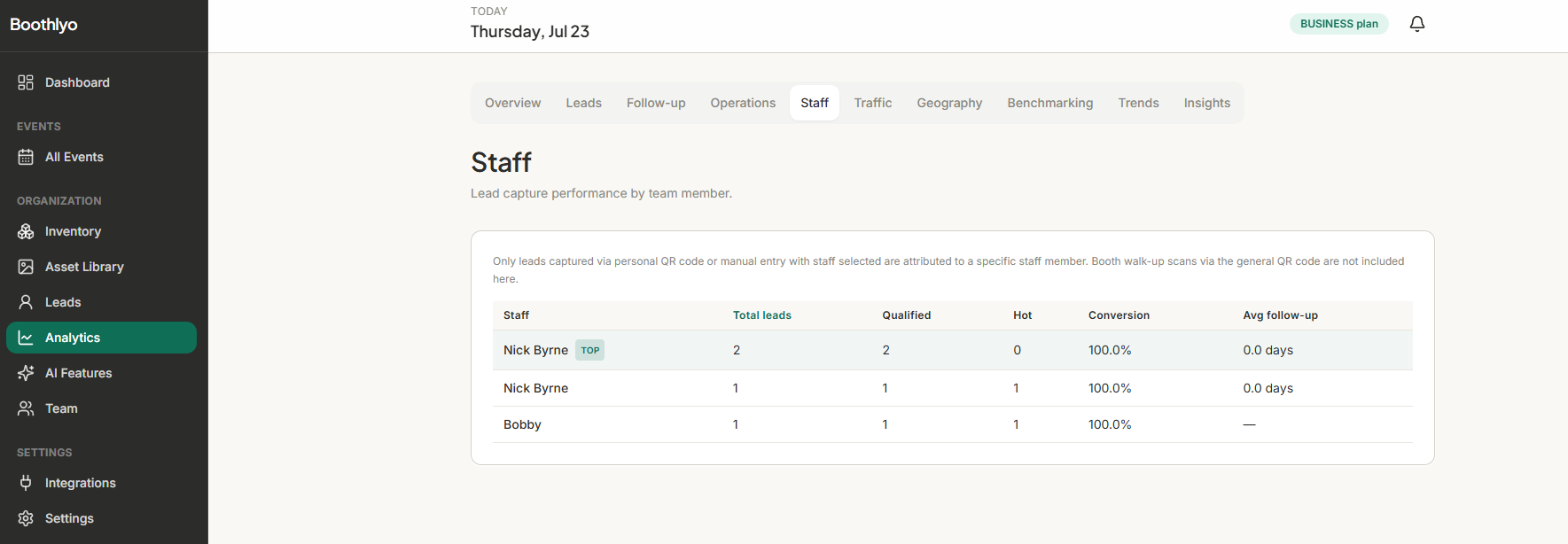The height and width of the screenshot is (544, 1568).
Task: Click the Boothlyo logo
Action: (43, 25)
